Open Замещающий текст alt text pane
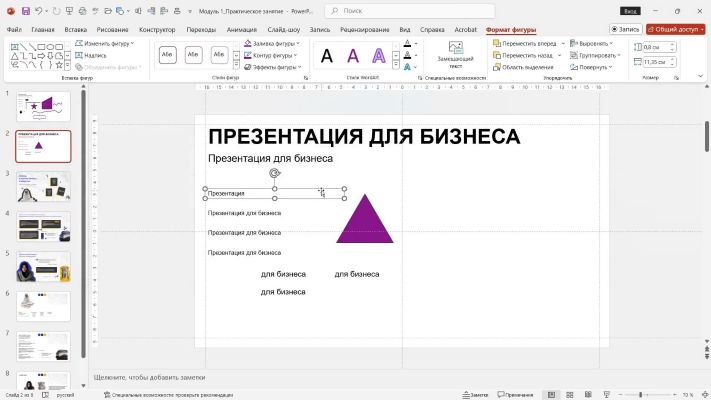The width and height of the screenshot is (711, 400). point(455,55)
